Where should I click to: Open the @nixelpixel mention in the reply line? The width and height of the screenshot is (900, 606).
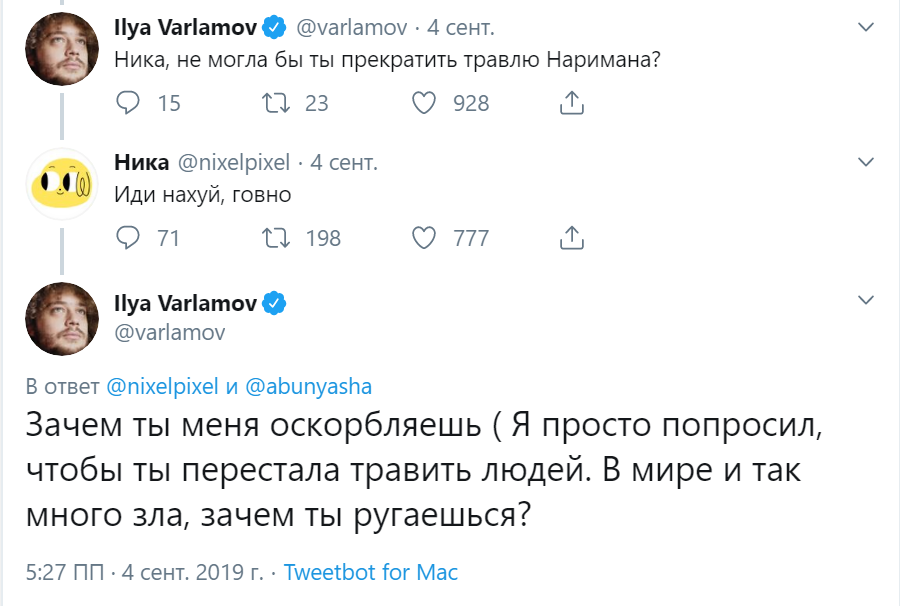tap(162, 387)
